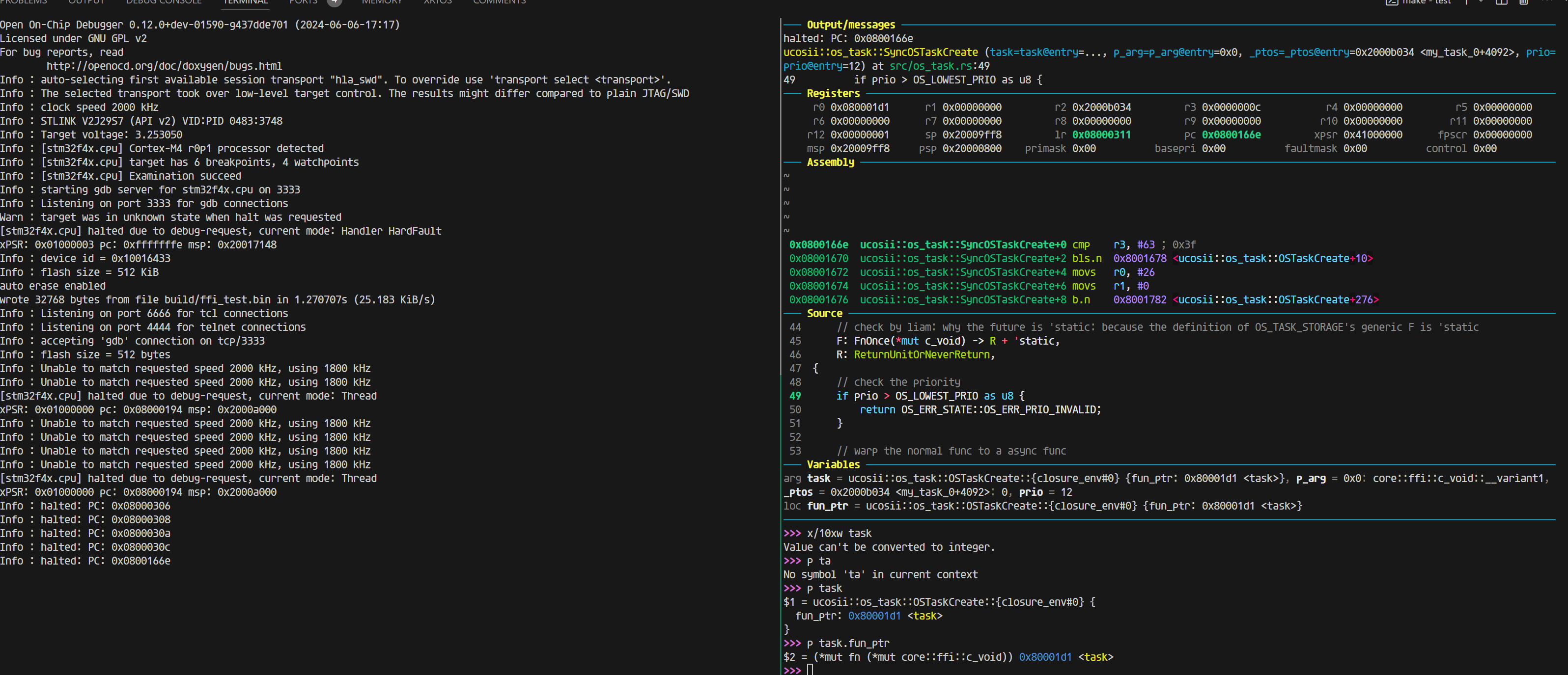The width and height of the screenshot is (1568, 675).
Task: Click assembly address 0x08001676 row
Action: coord(1084,300)
